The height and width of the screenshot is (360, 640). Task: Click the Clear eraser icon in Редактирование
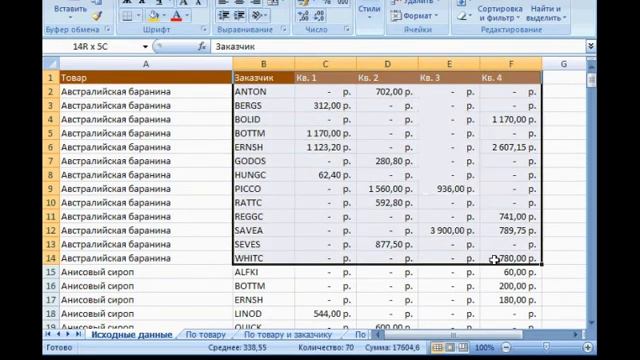coord(462,16)
